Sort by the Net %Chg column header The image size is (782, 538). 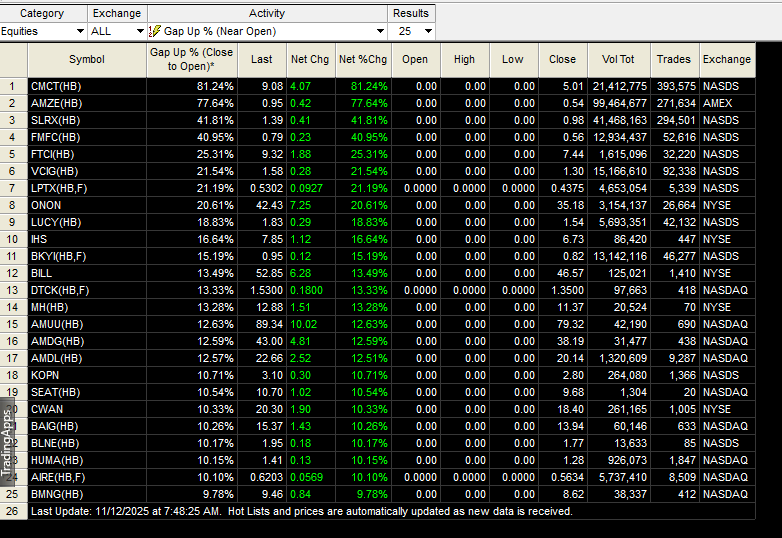point(363,59)
